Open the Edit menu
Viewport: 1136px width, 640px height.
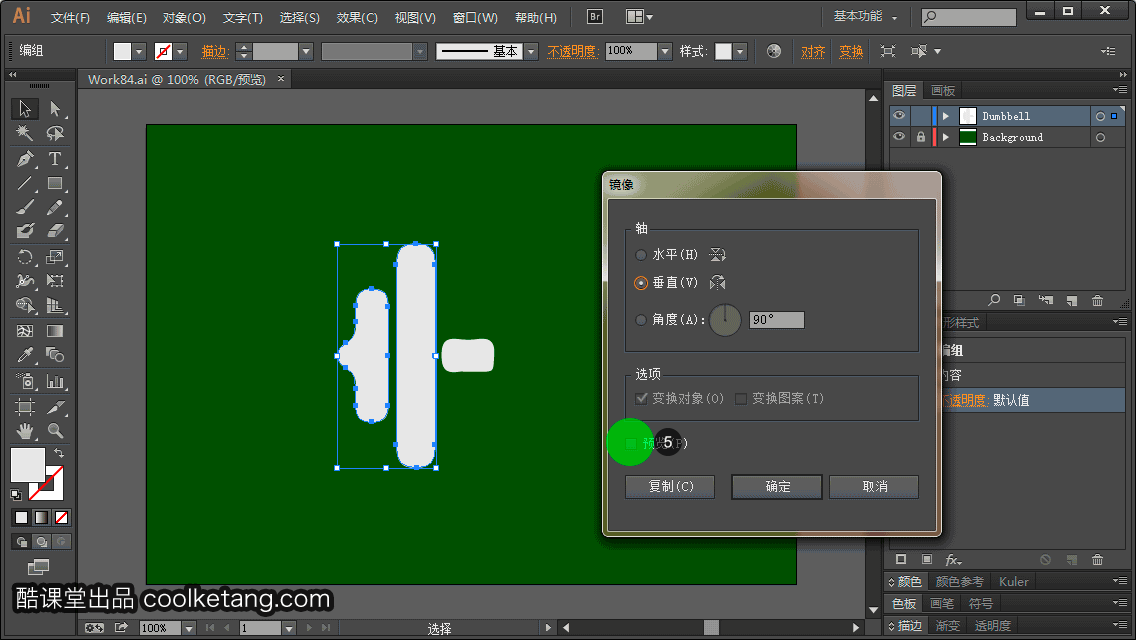(127, 17)
